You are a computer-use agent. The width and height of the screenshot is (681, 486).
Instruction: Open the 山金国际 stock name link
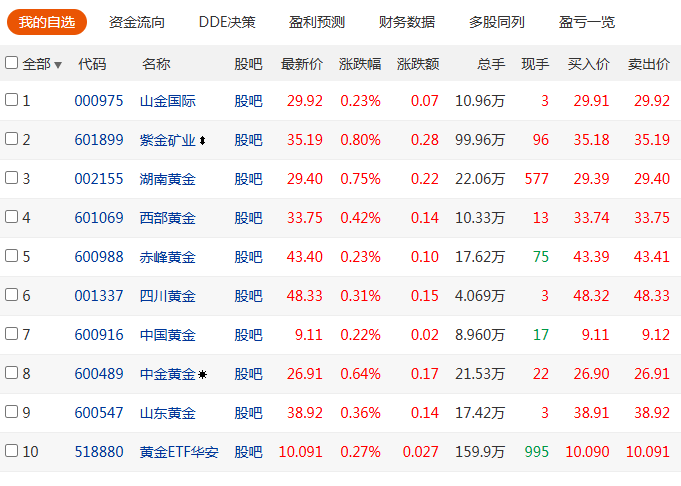pos(168,101)
